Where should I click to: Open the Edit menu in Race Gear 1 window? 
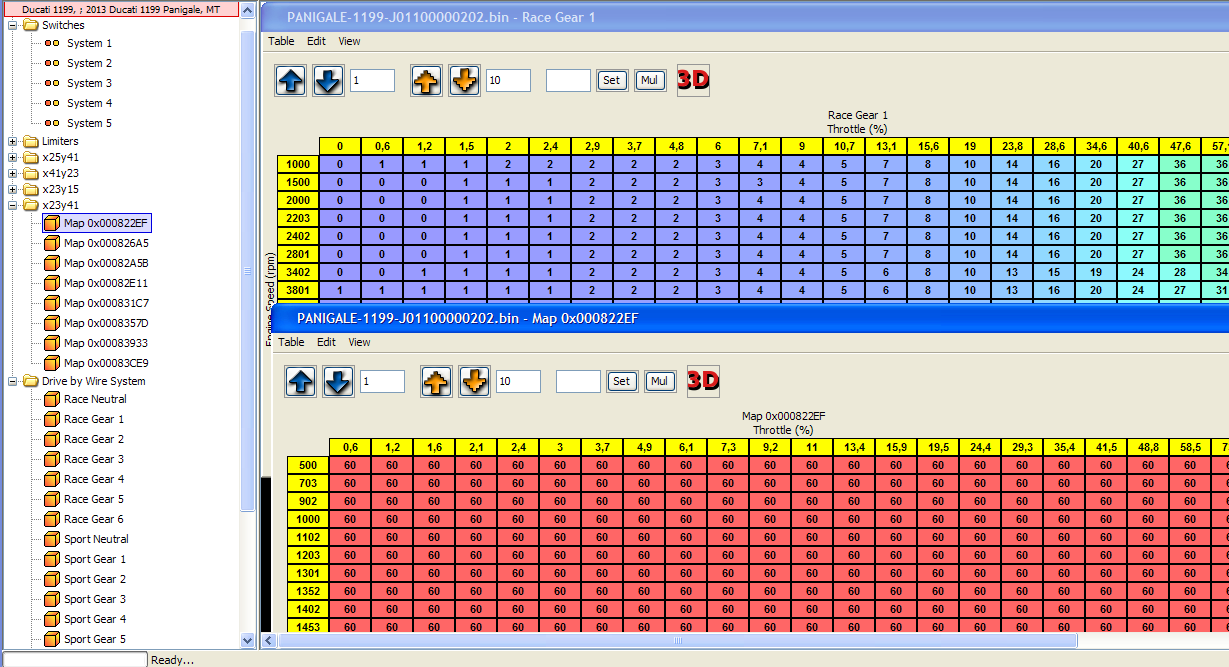[316, 41]
